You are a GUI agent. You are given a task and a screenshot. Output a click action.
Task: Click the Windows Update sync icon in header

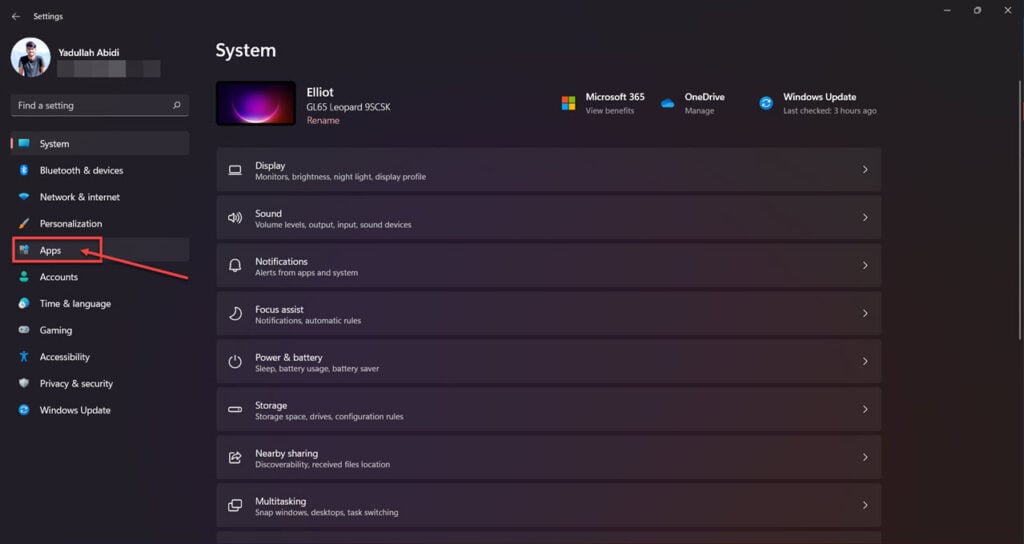pos(766,103)
